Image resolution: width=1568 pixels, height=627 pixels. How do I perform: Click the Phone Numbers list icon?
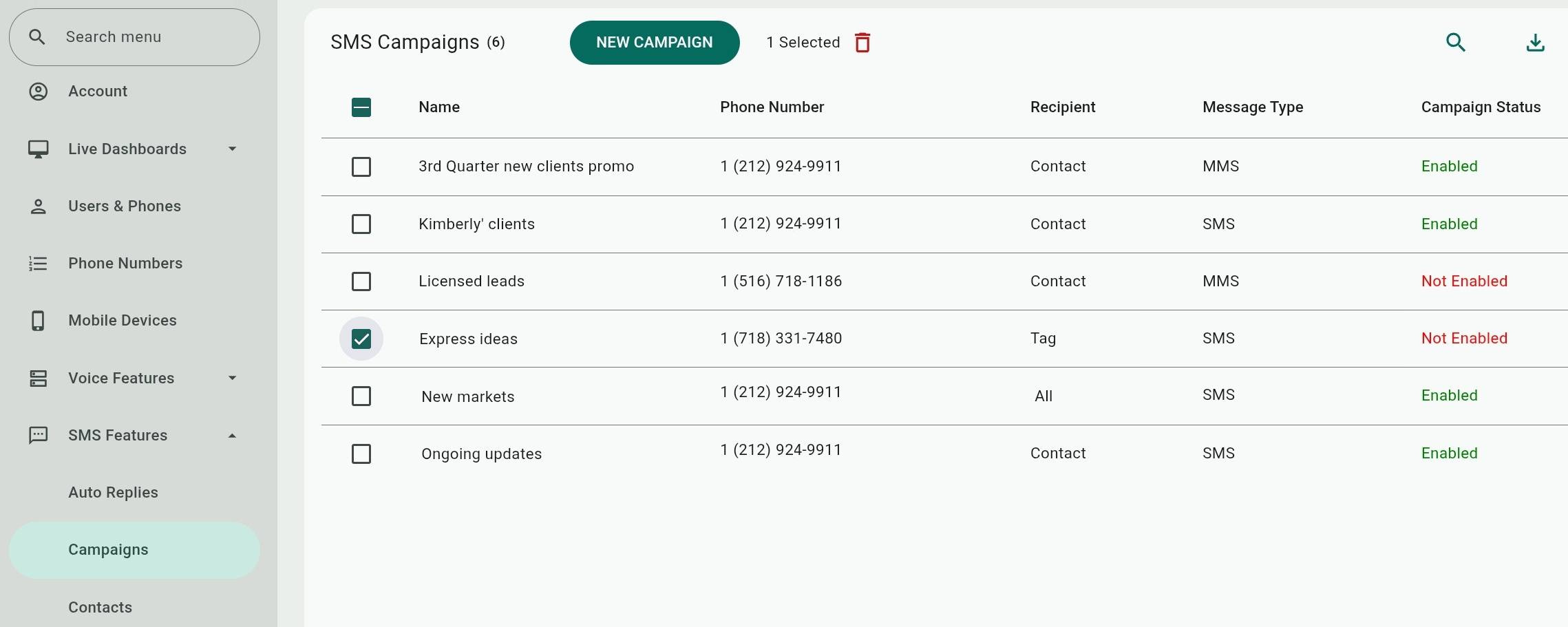[39, 264]
